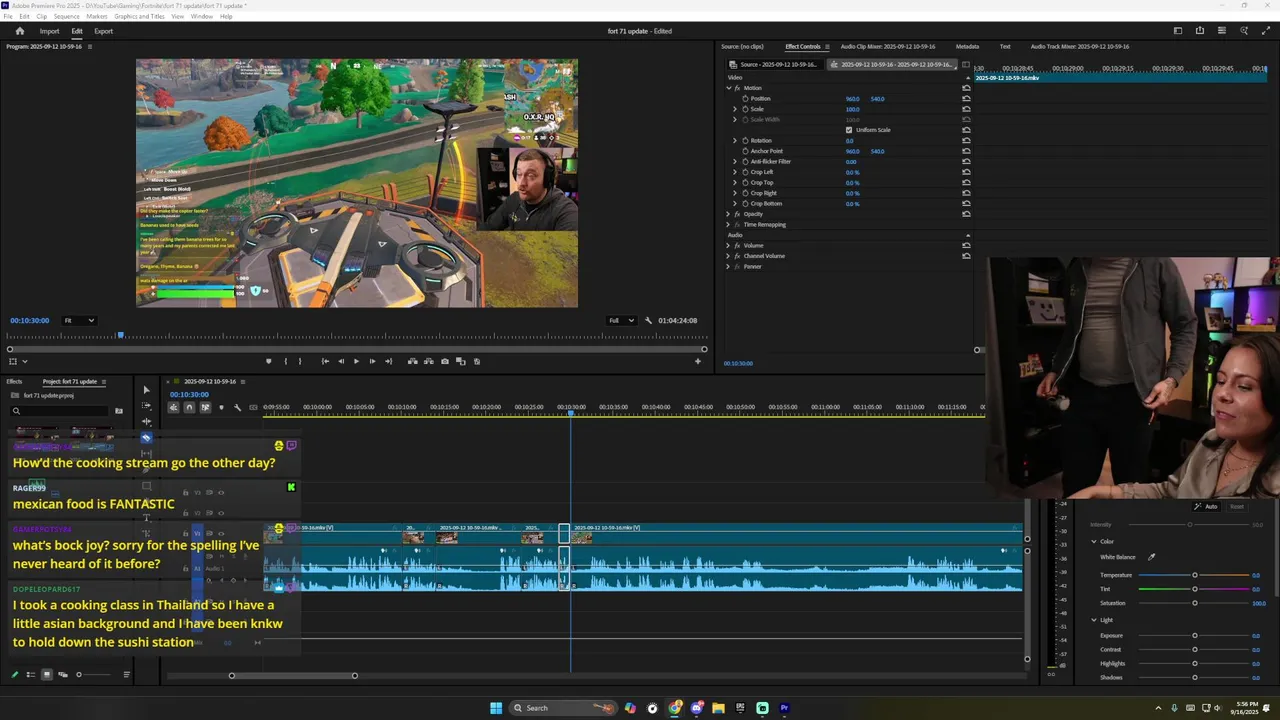Click the Position X value 960.0
Image resolution: width=1280 pixels, height=720 pixels.
tap(852, 99)
